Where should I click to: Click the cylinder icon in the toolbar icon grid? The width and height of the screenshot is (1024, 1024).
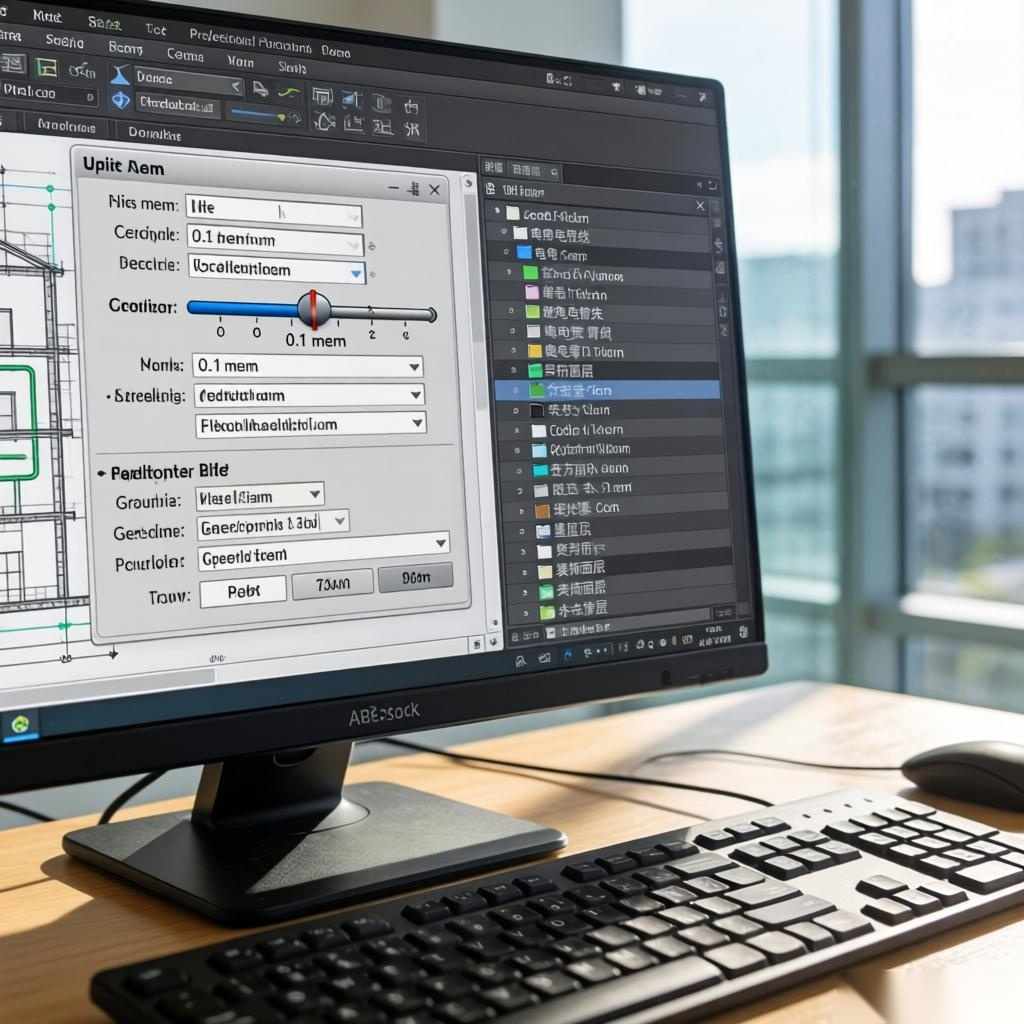pyautogui.click(x=381, y=103)
